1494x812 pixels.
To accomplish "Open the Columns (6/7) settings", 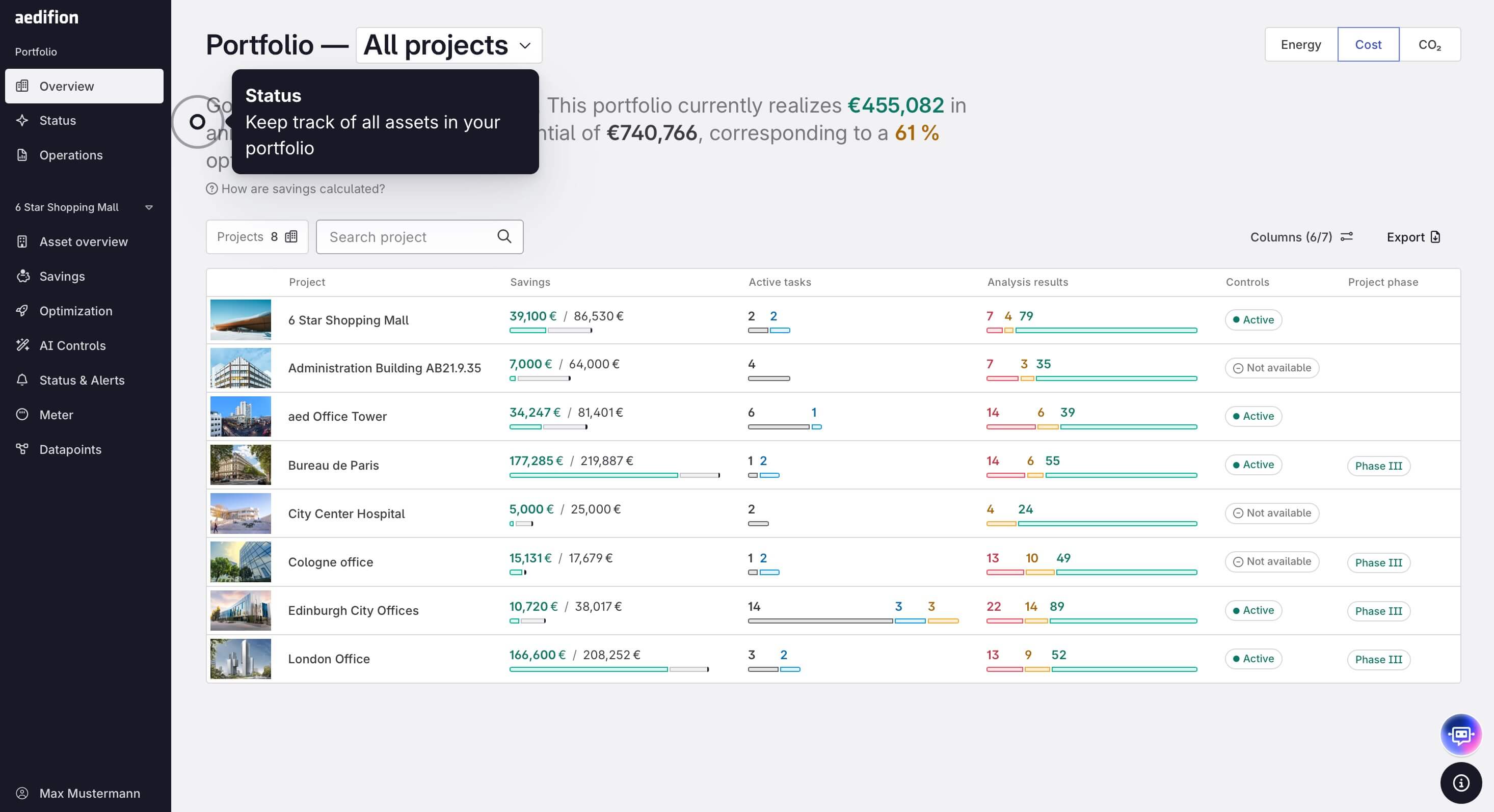I will pos(1301,237).
